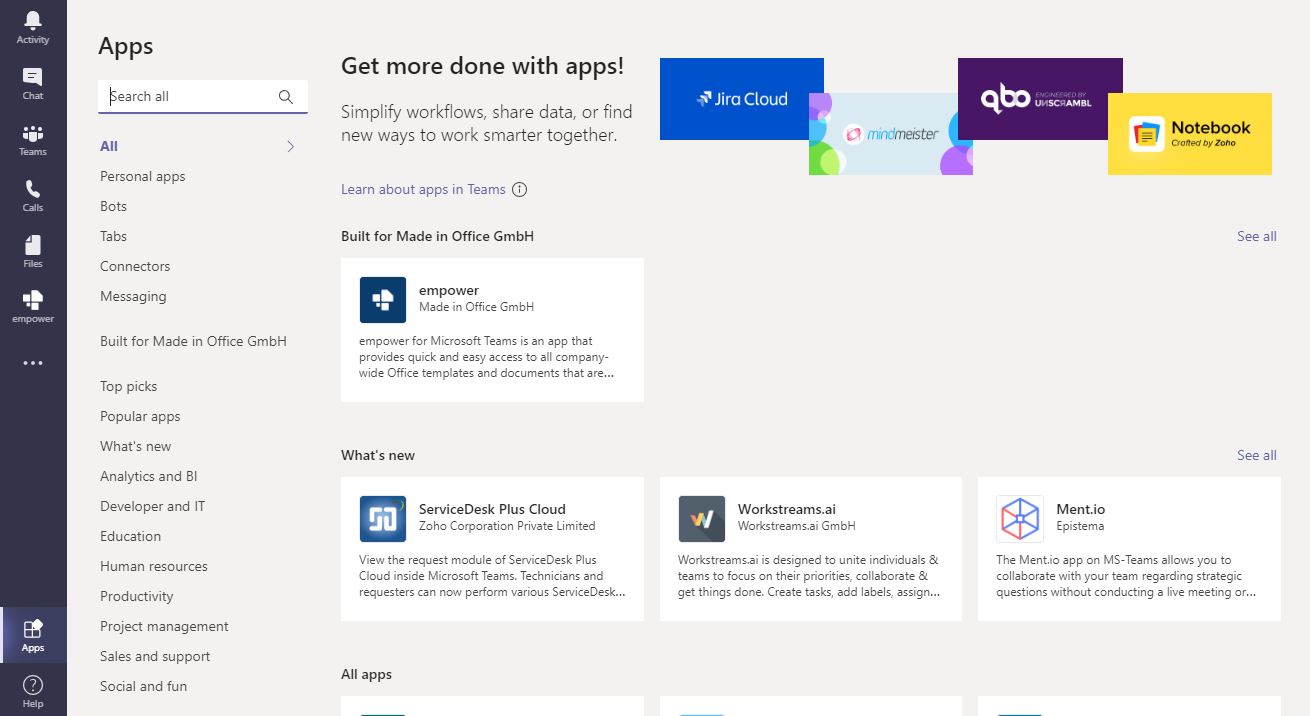Viewport: 1310px width, 716px height.
Task: See all Built for Made in Office apps
Action: coord(1256,237)
